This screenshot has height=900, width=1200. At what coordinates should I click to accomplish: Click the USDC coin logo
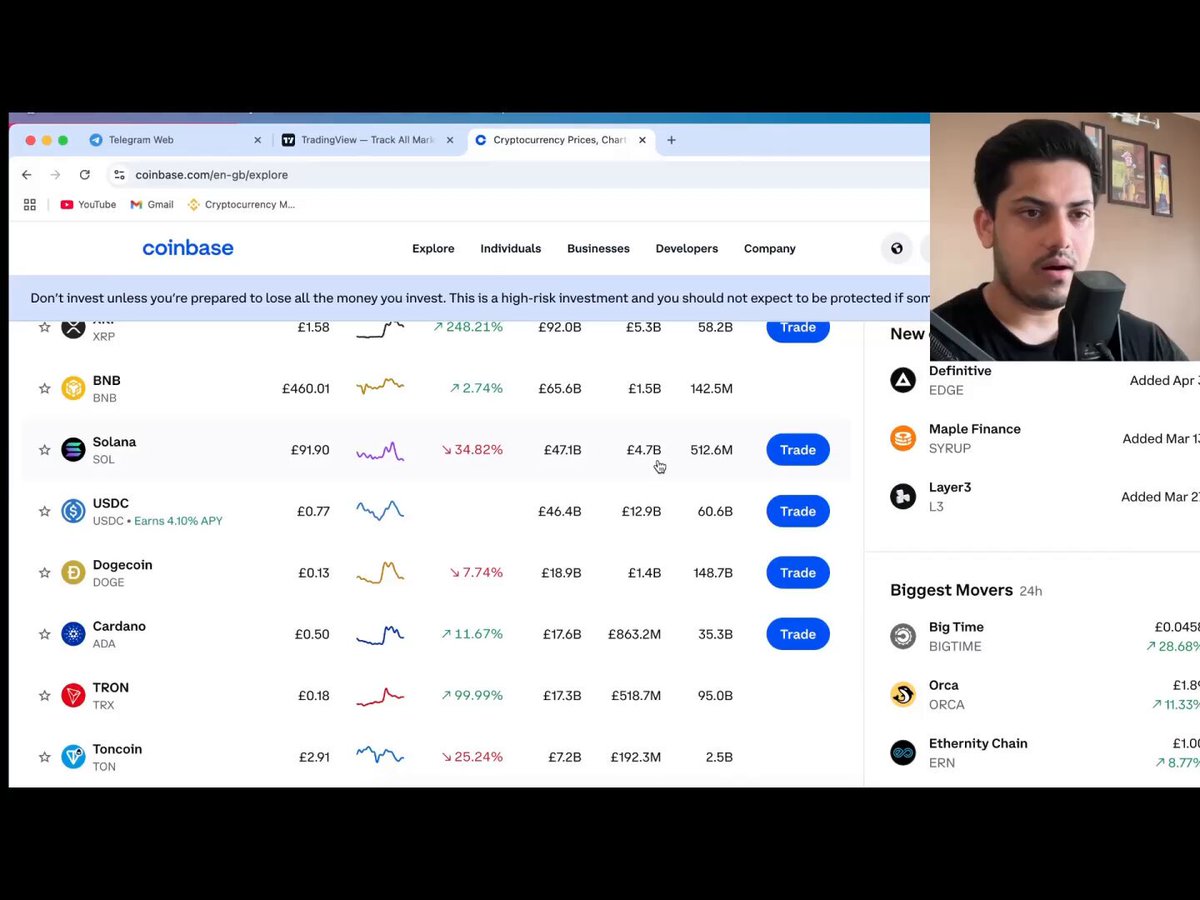[x=73, y=511]
